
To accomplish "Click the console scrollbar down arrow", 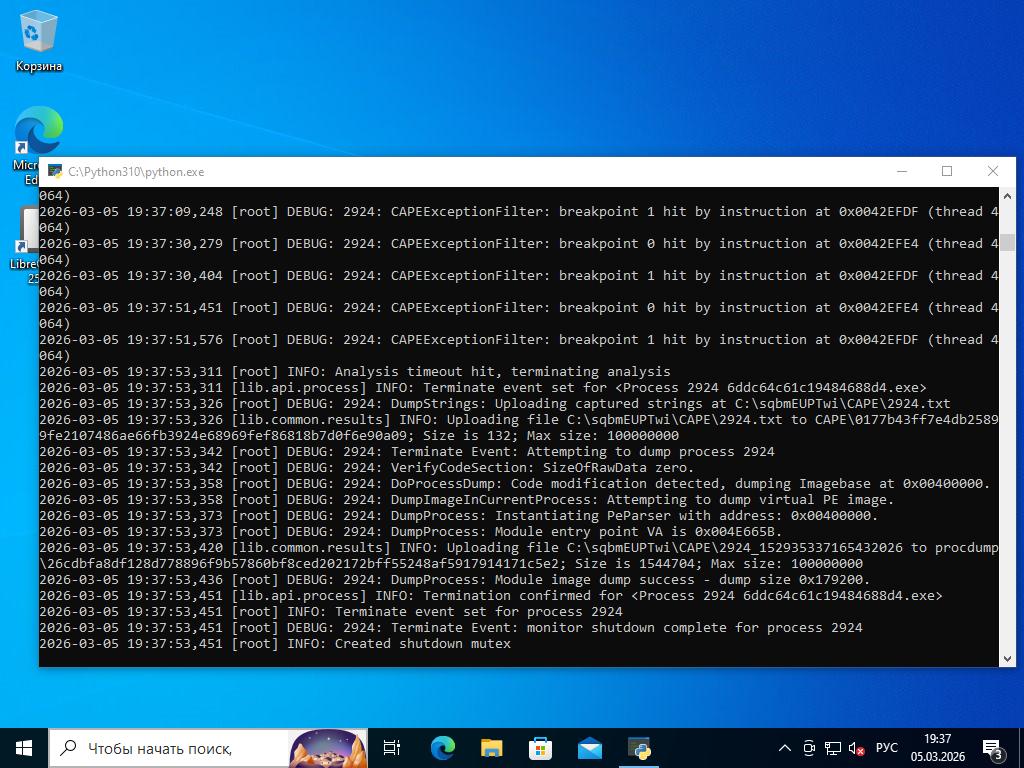I will 1007,657.
